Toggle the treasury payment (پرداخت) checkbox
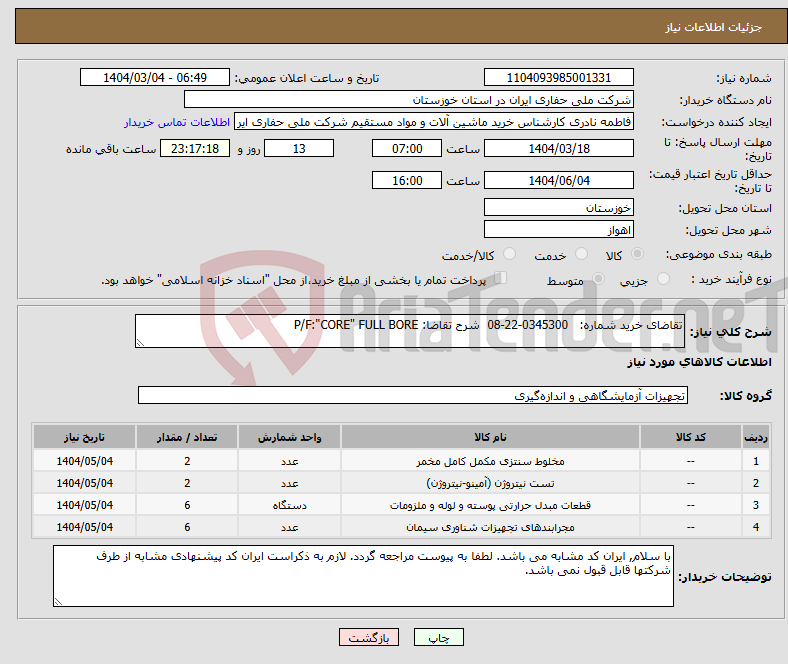Image resolution: width=788 pixels, height=664 pixels. point(502,279)
